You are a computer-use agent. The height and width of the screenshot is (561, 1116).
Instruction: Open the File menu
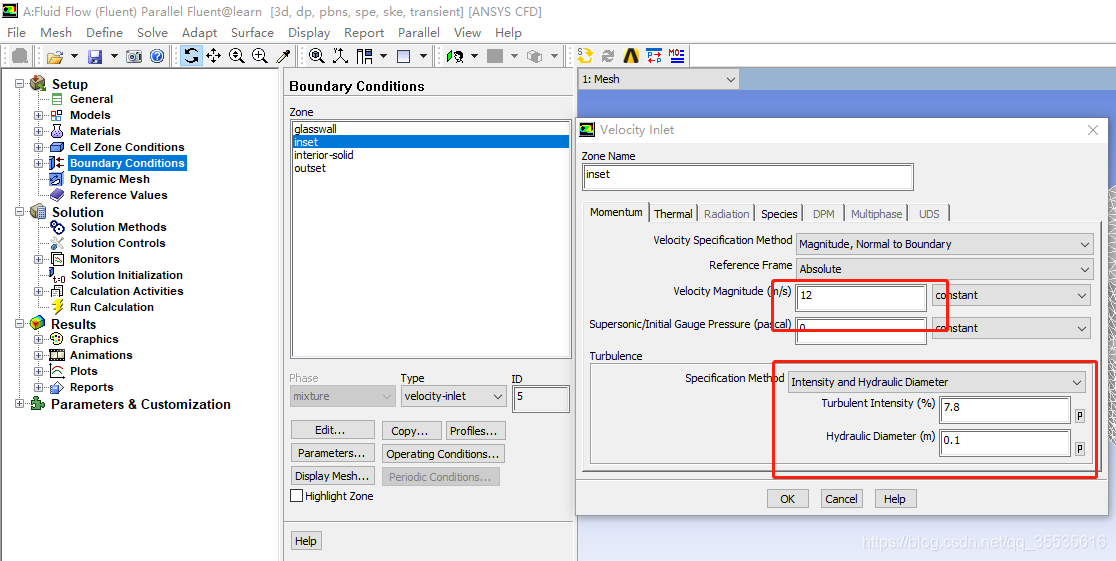tap(16, 33)
